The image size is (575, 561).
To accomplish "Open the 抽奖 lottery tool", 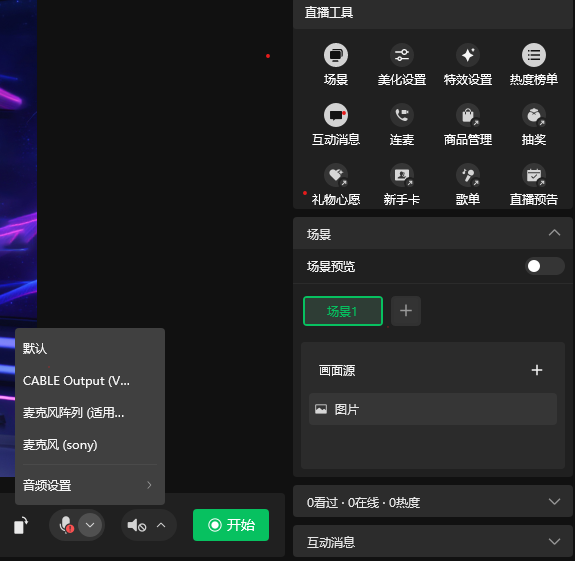I will tap(534, 115).
